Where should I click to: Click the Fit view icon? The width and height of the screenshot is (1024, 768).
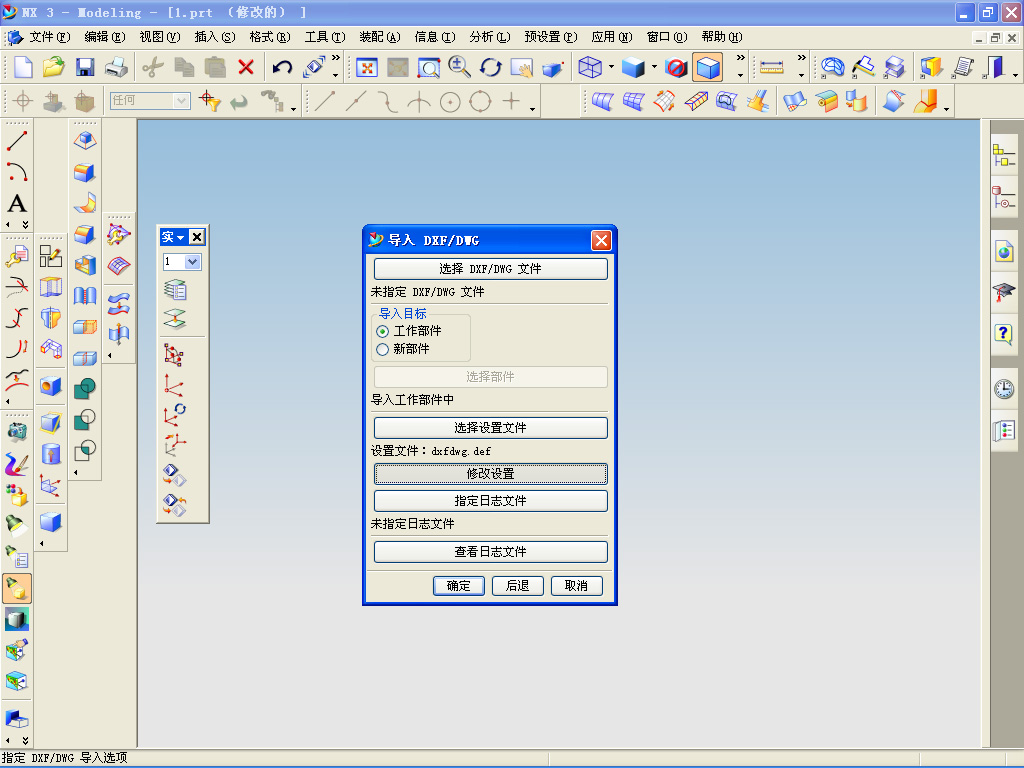point(366,67)
